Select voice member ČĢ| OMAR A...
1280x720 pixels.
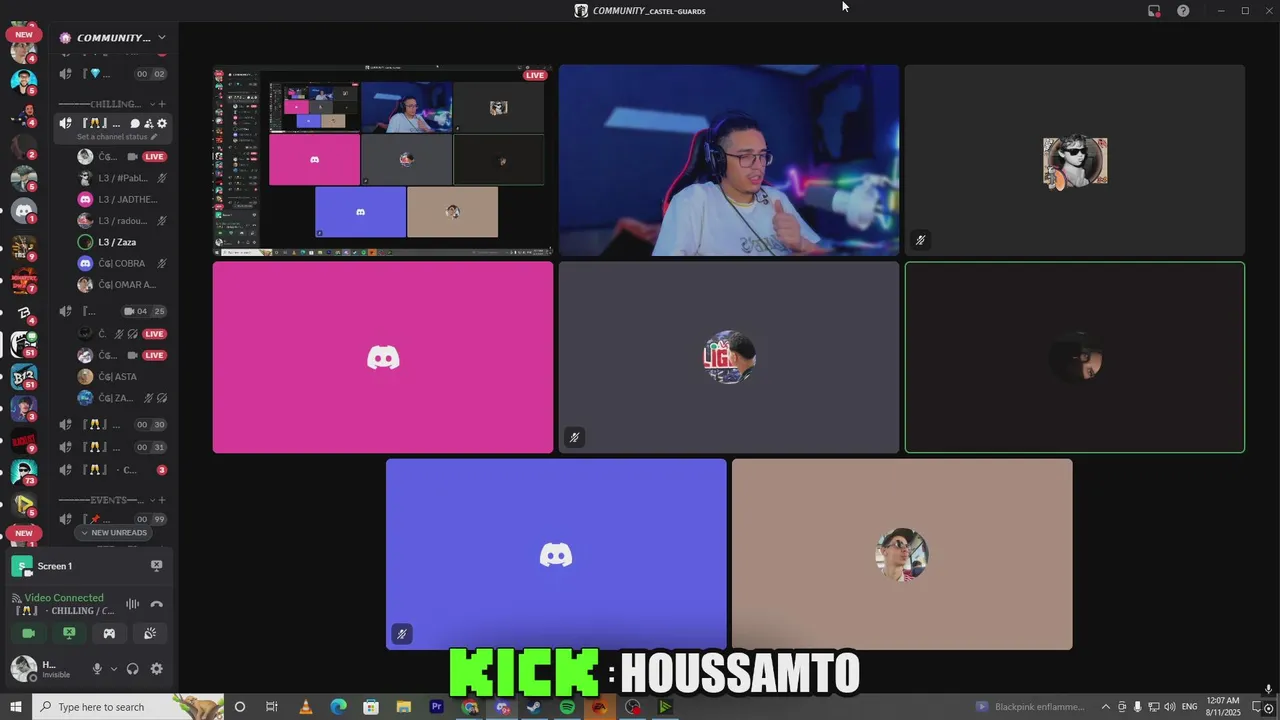113,284
